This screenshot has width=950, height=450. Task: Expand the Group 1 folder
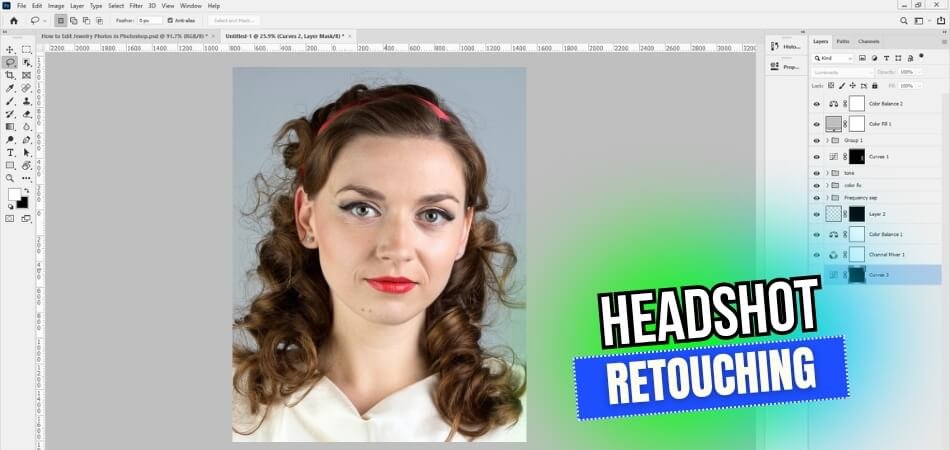click(x=827, y=140)
